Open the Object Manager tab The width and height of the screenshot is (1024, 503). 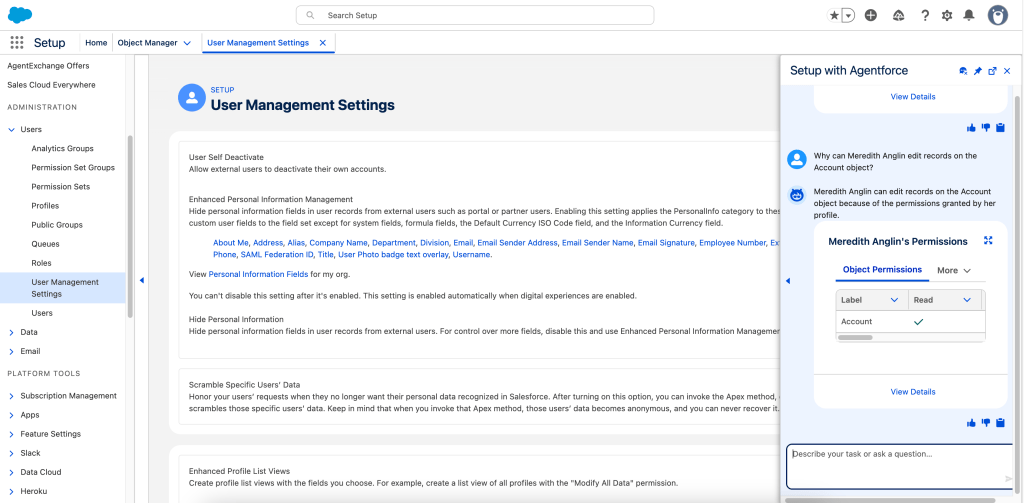[148, 42]
